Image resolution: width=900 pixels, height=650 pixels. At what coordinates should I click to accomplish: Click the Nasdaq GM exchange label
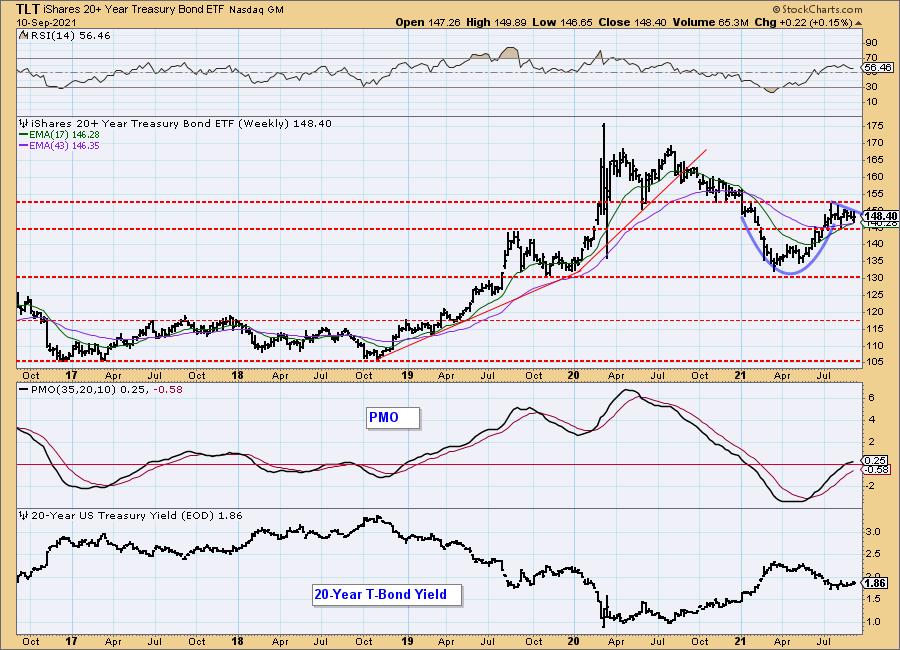[x=256, y=10]
